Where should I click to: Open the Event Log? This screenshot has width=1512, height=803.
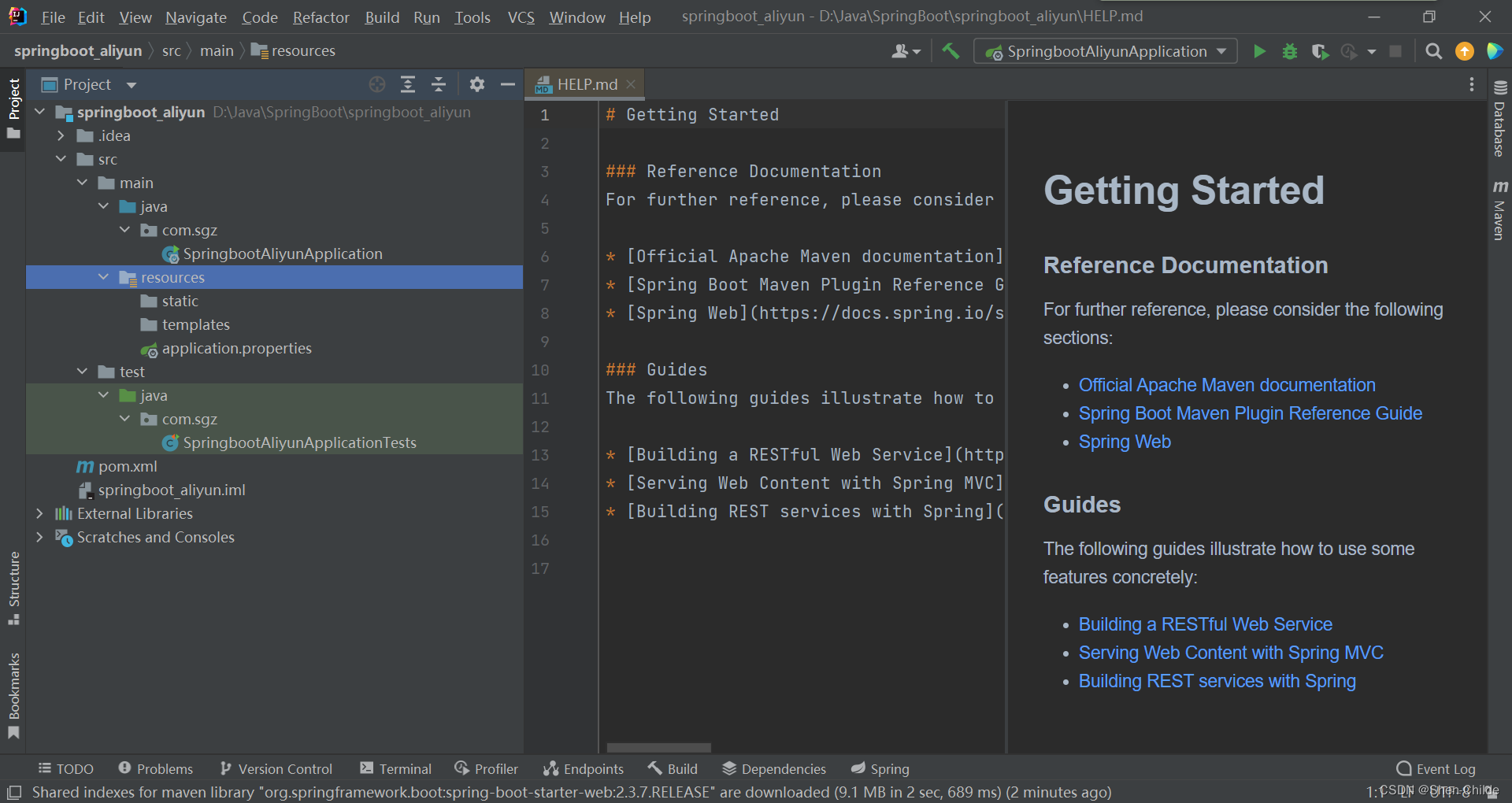coord(1436,769)
